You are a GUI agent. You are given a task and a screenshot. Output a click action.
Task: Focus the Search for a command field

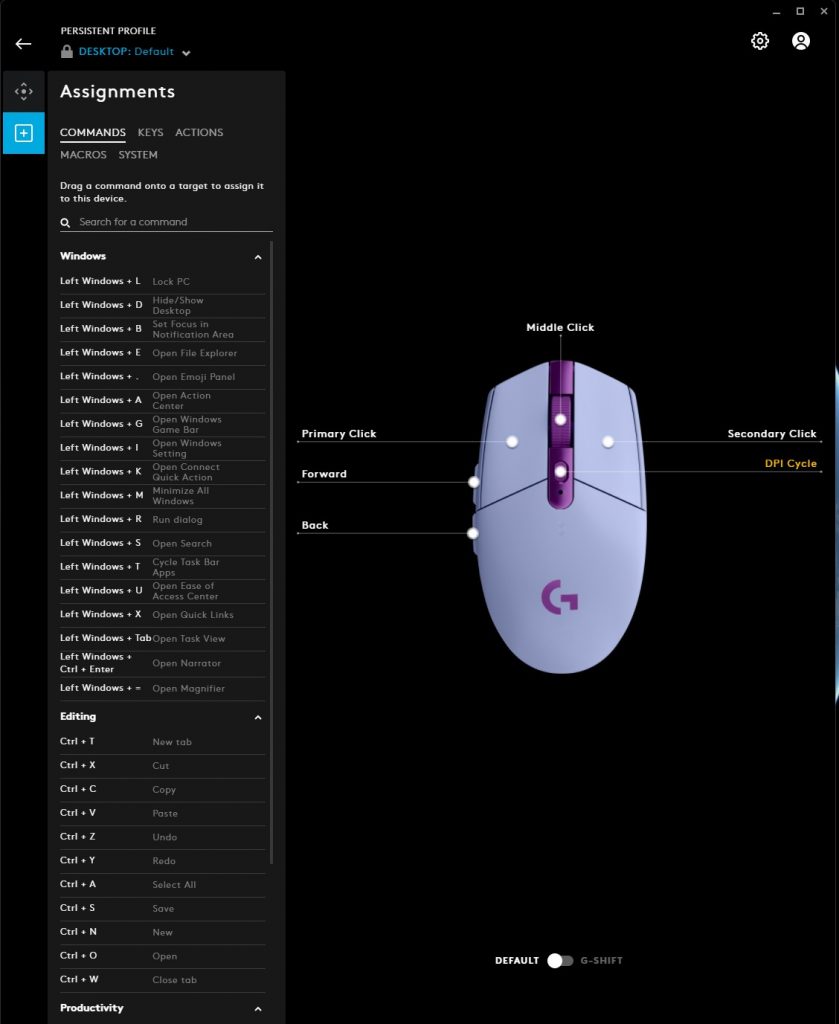point(166,223)
